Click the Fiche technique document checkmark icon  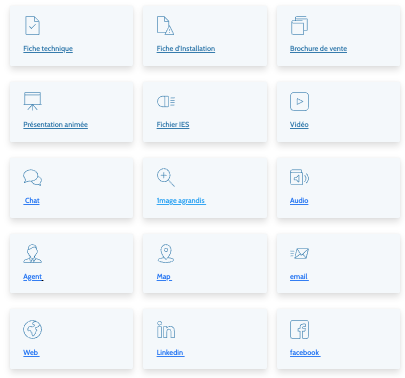32,25
